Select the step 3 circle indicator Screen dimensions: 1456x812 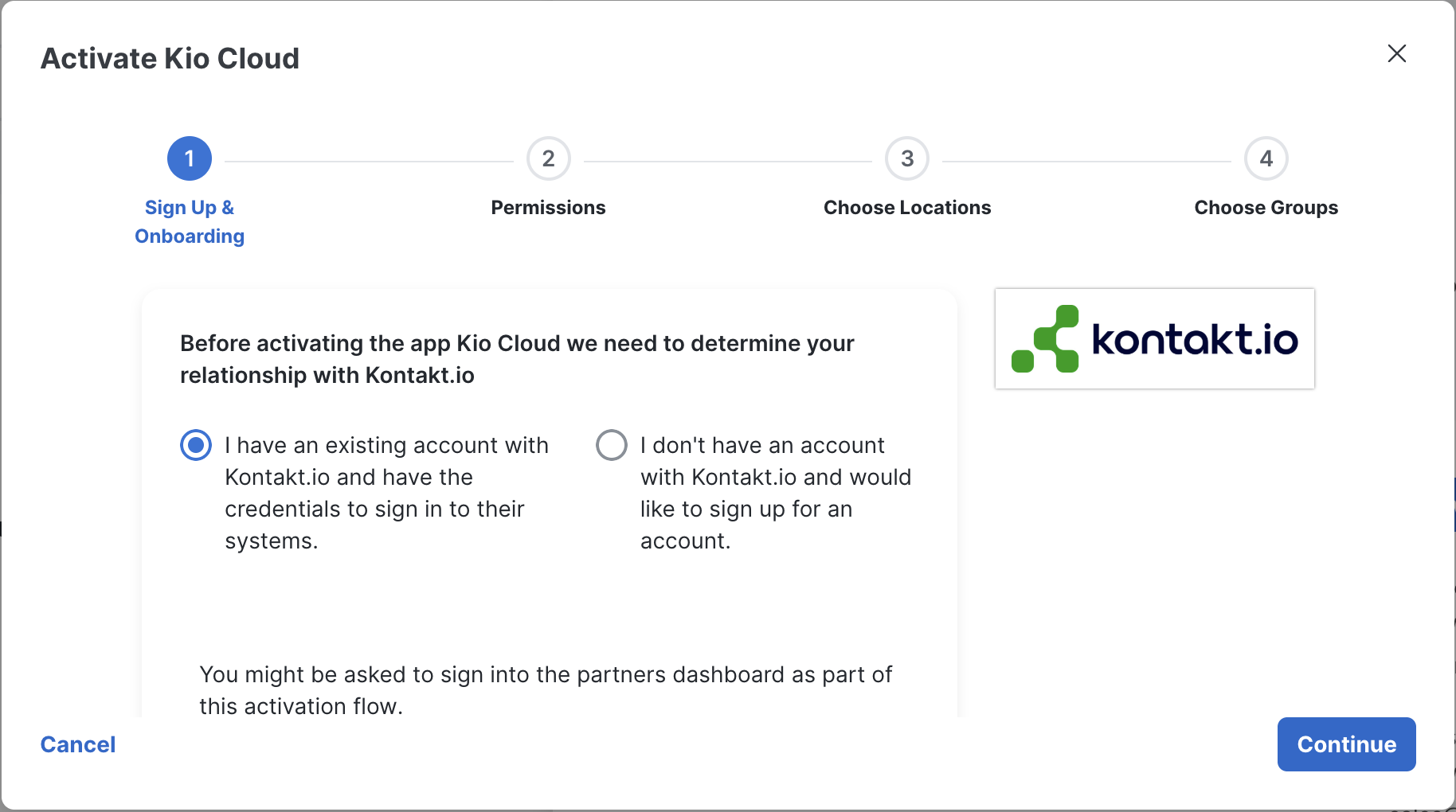pyautogui.click(x=907, y=158)
